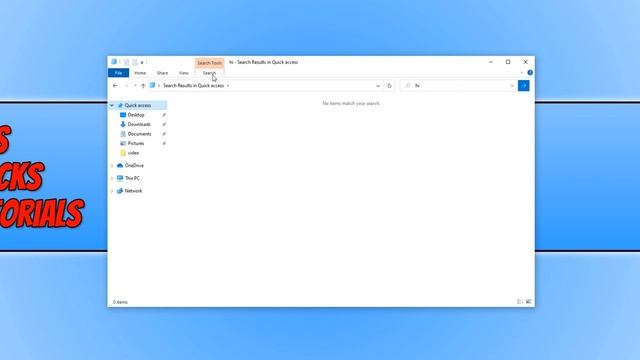Switch to the Share ribbon tab
The height and width of the screenshot is (360, 640).
(162, 73)
